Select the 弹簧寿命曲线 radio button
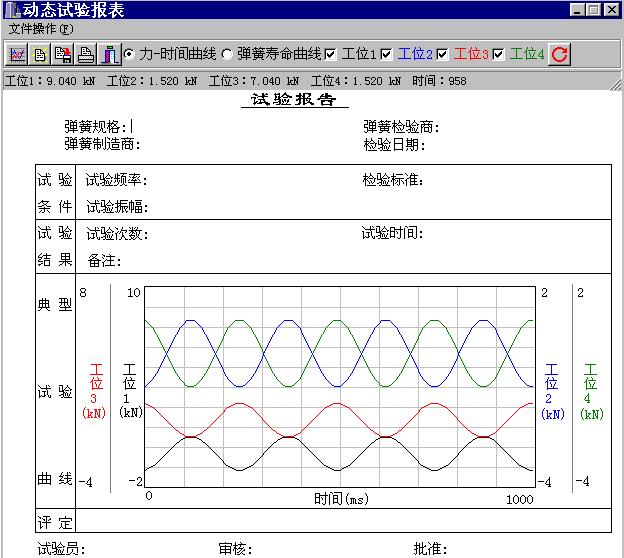 click(227, 54)
